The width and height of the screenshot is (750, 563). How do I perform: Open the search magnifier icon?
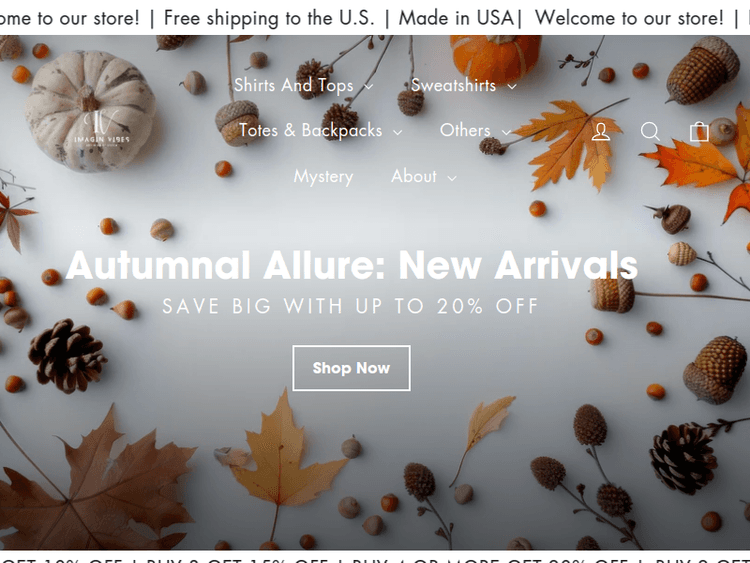click(650, 131)
